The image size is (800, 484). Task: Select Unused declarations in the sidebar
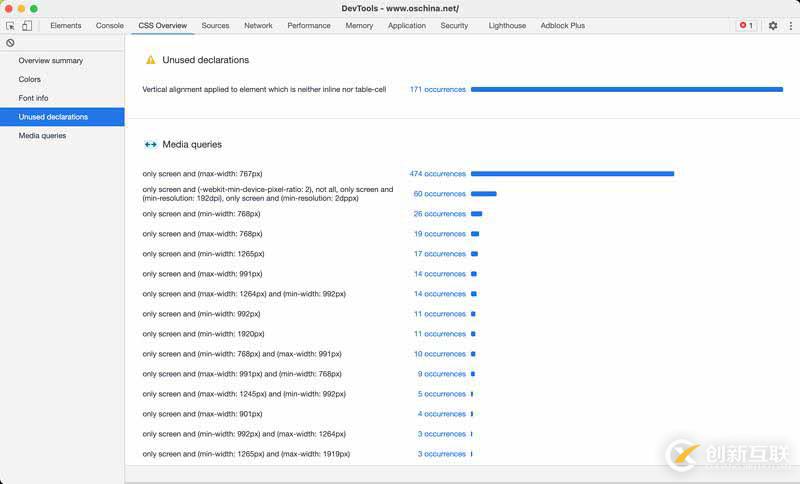tap(62, 117)
